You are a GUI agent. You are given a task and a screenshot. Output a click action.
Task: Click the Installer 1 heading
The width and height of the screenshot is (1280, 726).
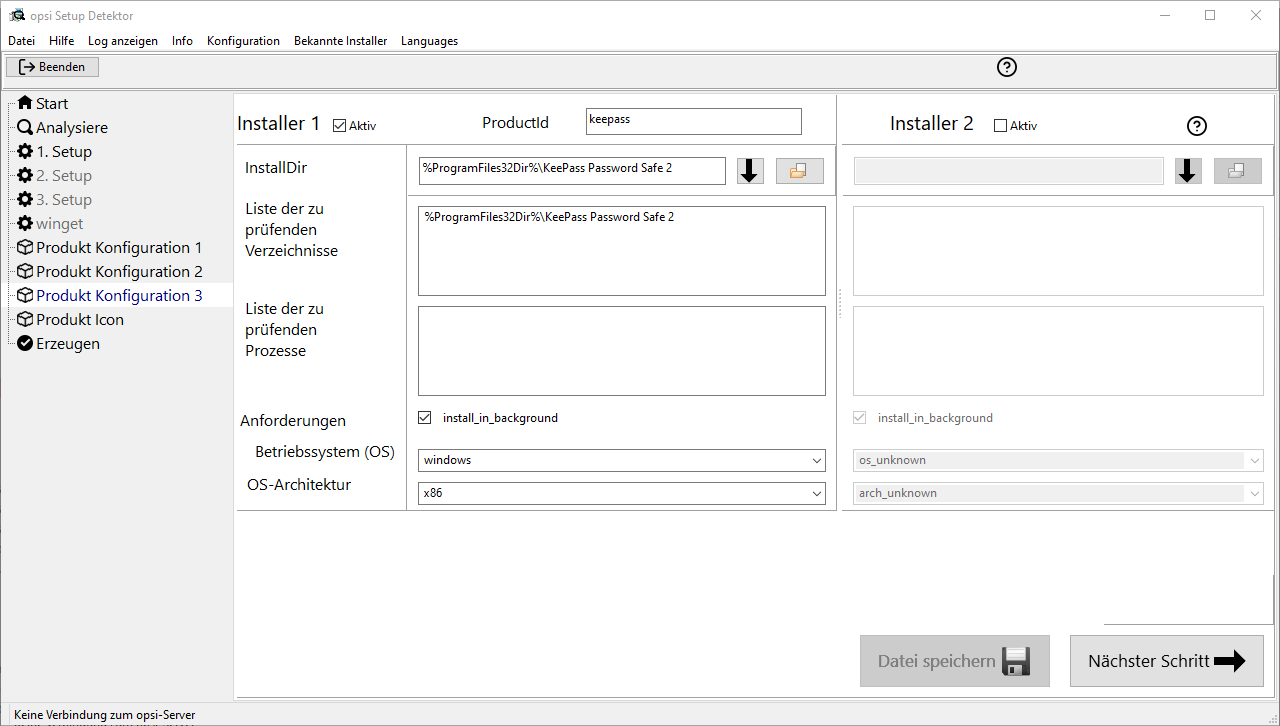click(279, 124)
